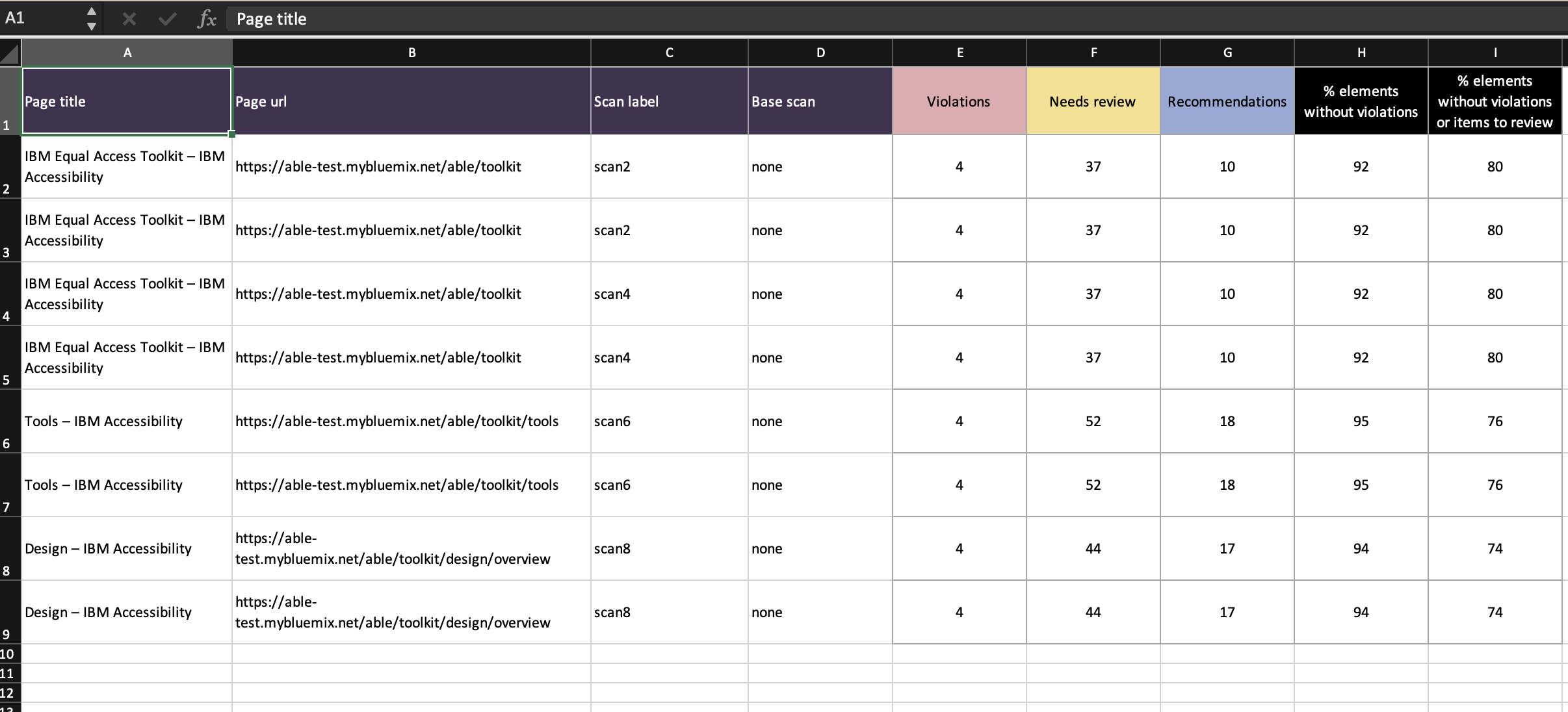Click the toolkit/tools URL in row 6
This screenshot has height=712, width=1568.
(397, 421)
